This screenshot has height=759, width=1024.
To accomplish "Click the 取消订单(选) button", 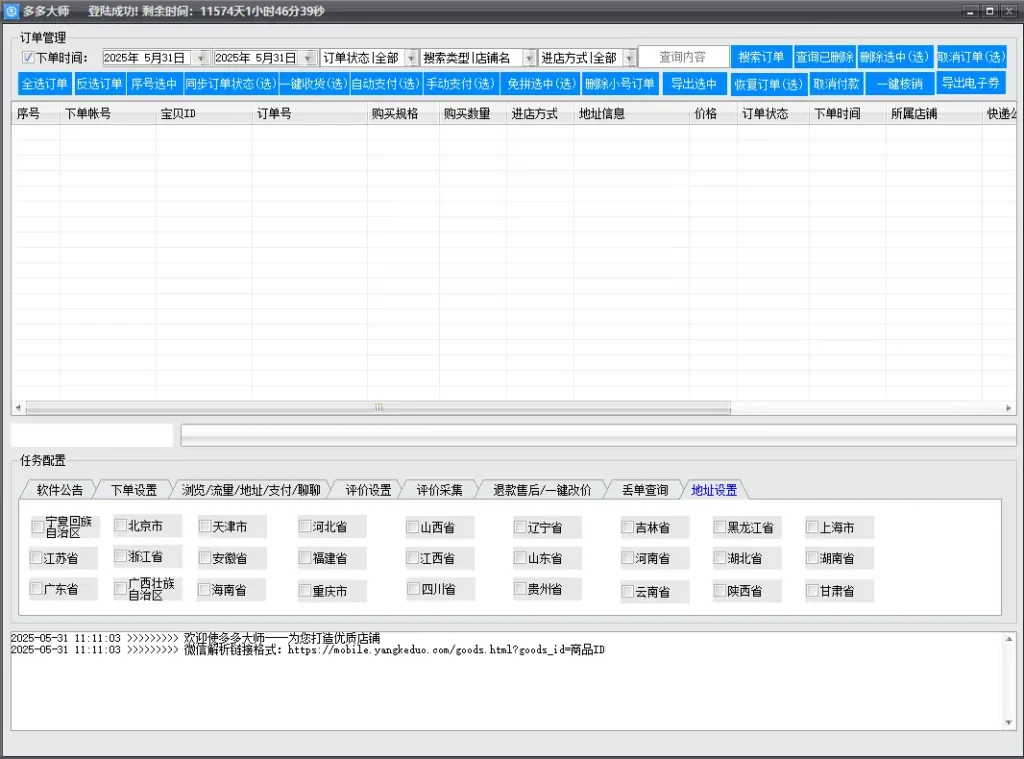I will pyautogui.click(x=970, y=57).
